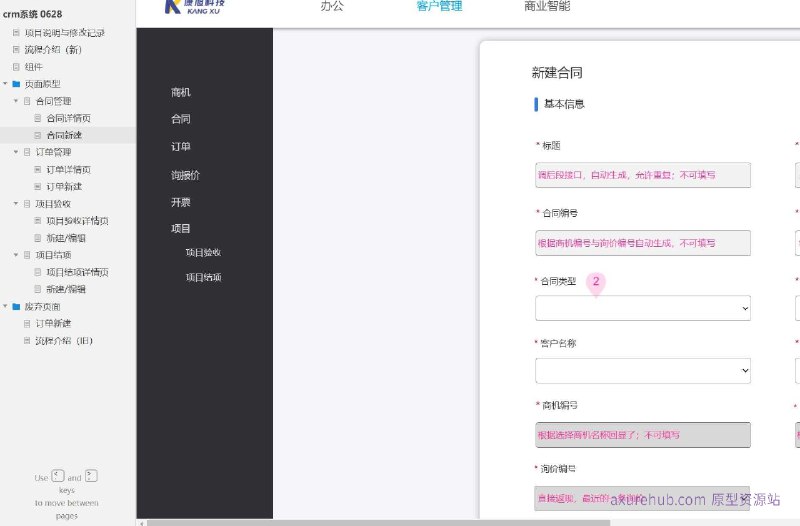Collapse the 合同管理 tree arrow
Viewport: 800px width, 526px height.
click(16, 101)
